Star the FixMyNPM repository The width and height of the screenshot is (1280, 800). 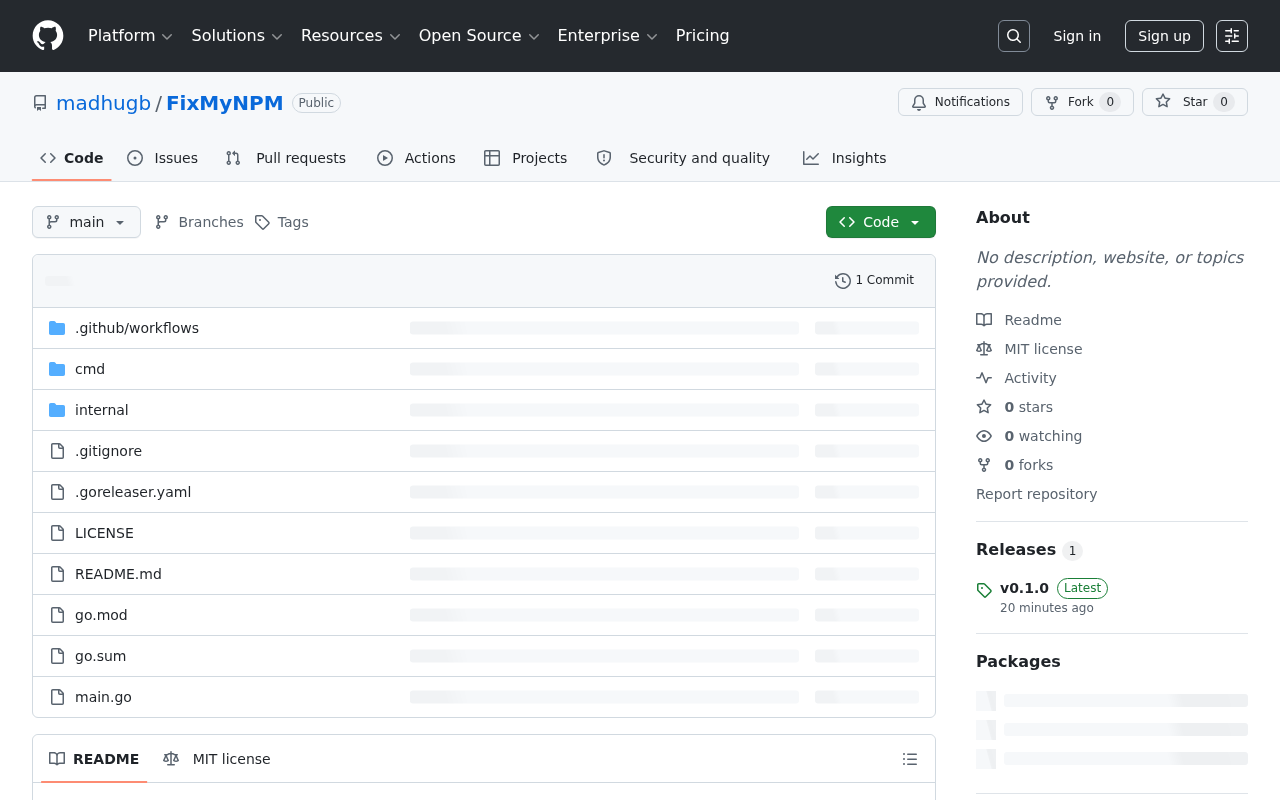point(1195,102)
